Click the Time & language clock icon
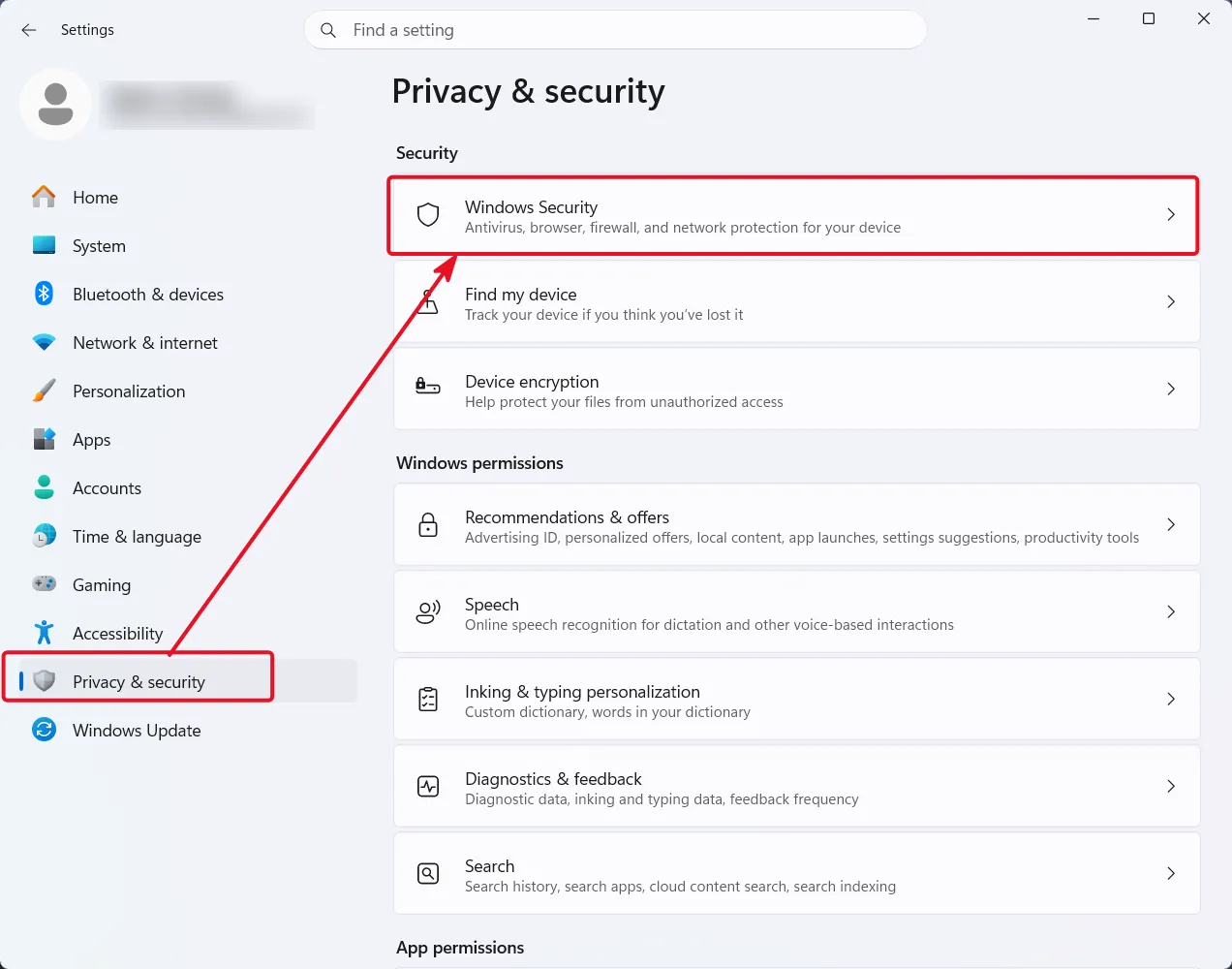This screenshot has height=969, width=1232. click(x=44, y=536)
